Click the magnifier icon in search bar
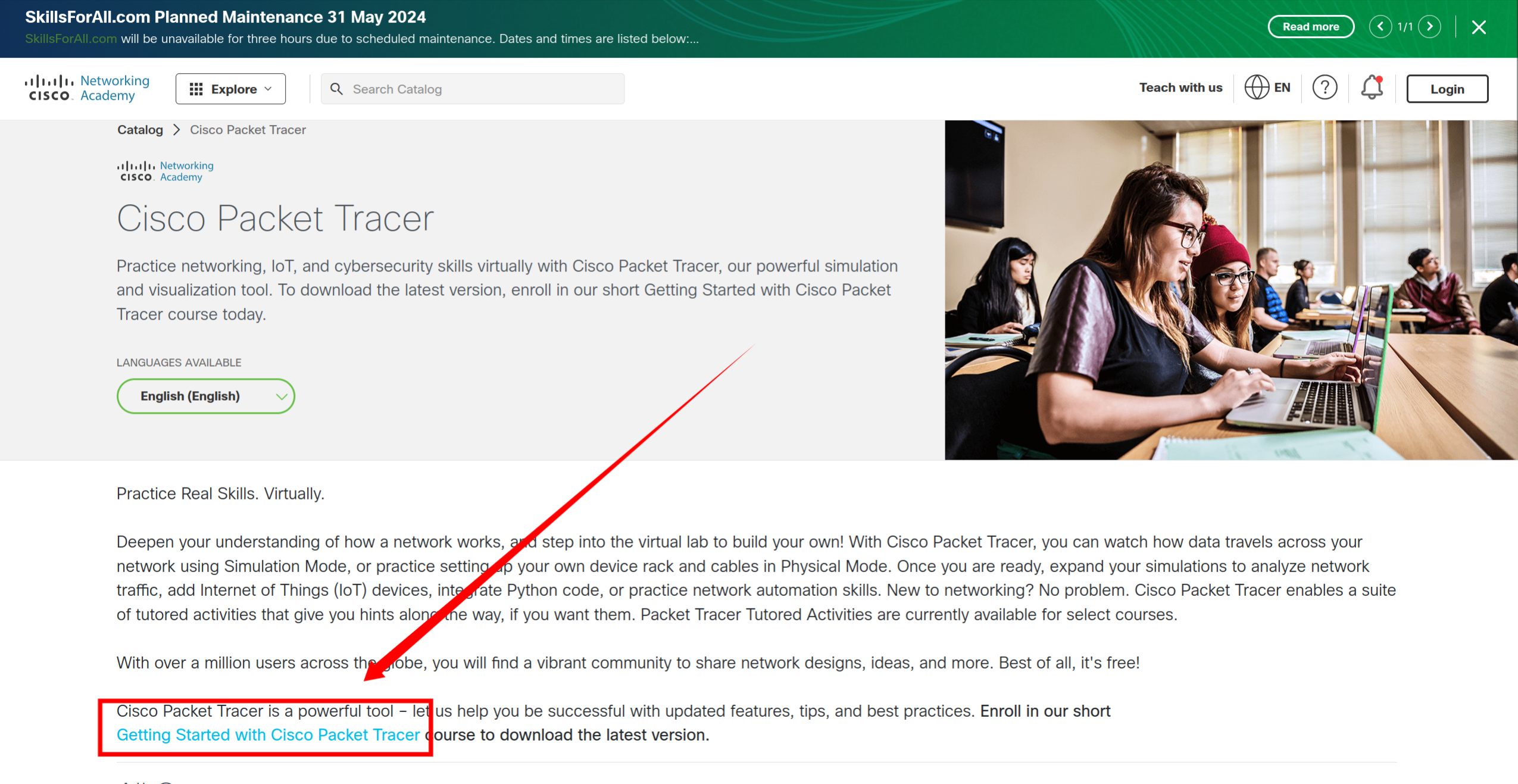The image size is (1518, 784). pyautogui.click(x=336, y=89)
